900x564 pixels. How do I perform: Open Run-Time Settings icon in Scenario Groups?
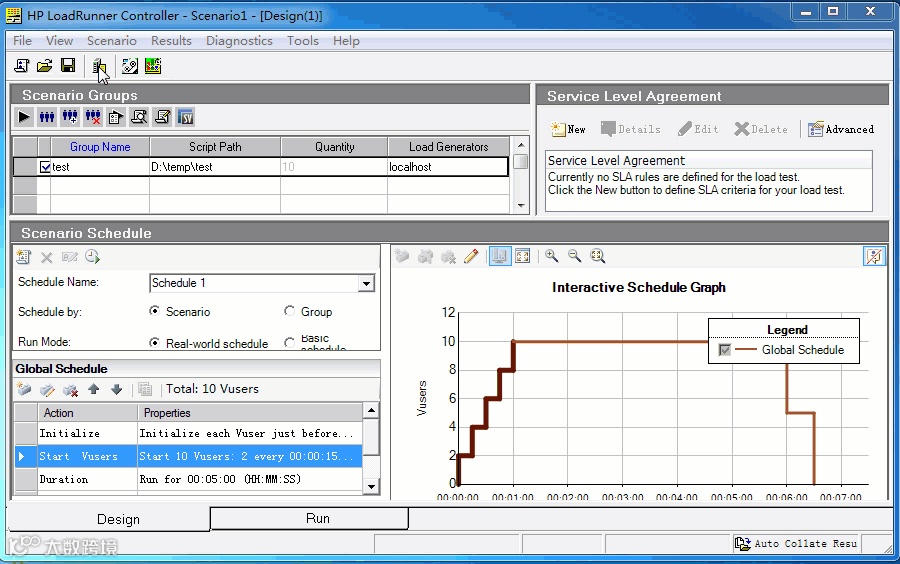click(x=116, y=118)
